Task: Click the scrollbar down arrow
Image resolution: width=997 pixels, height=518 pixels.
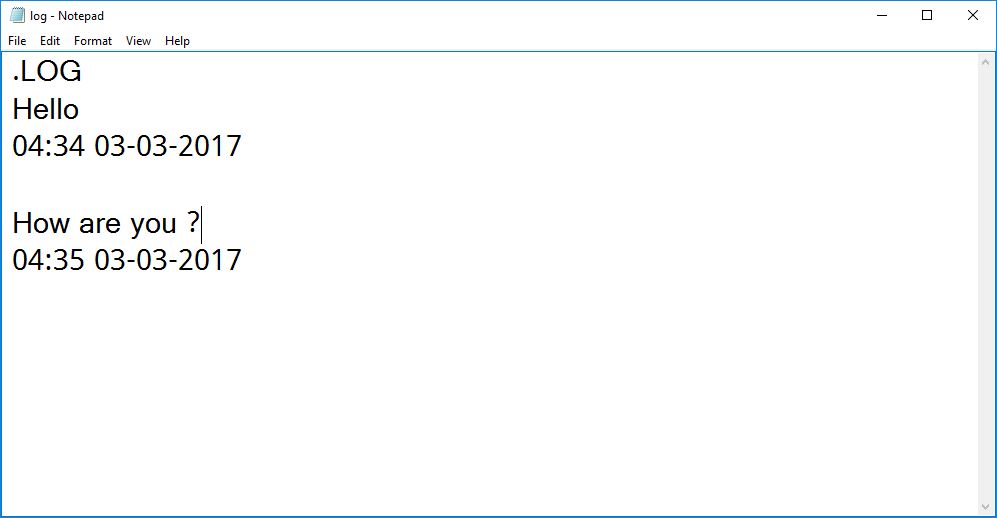Action: tap(986, 507)
